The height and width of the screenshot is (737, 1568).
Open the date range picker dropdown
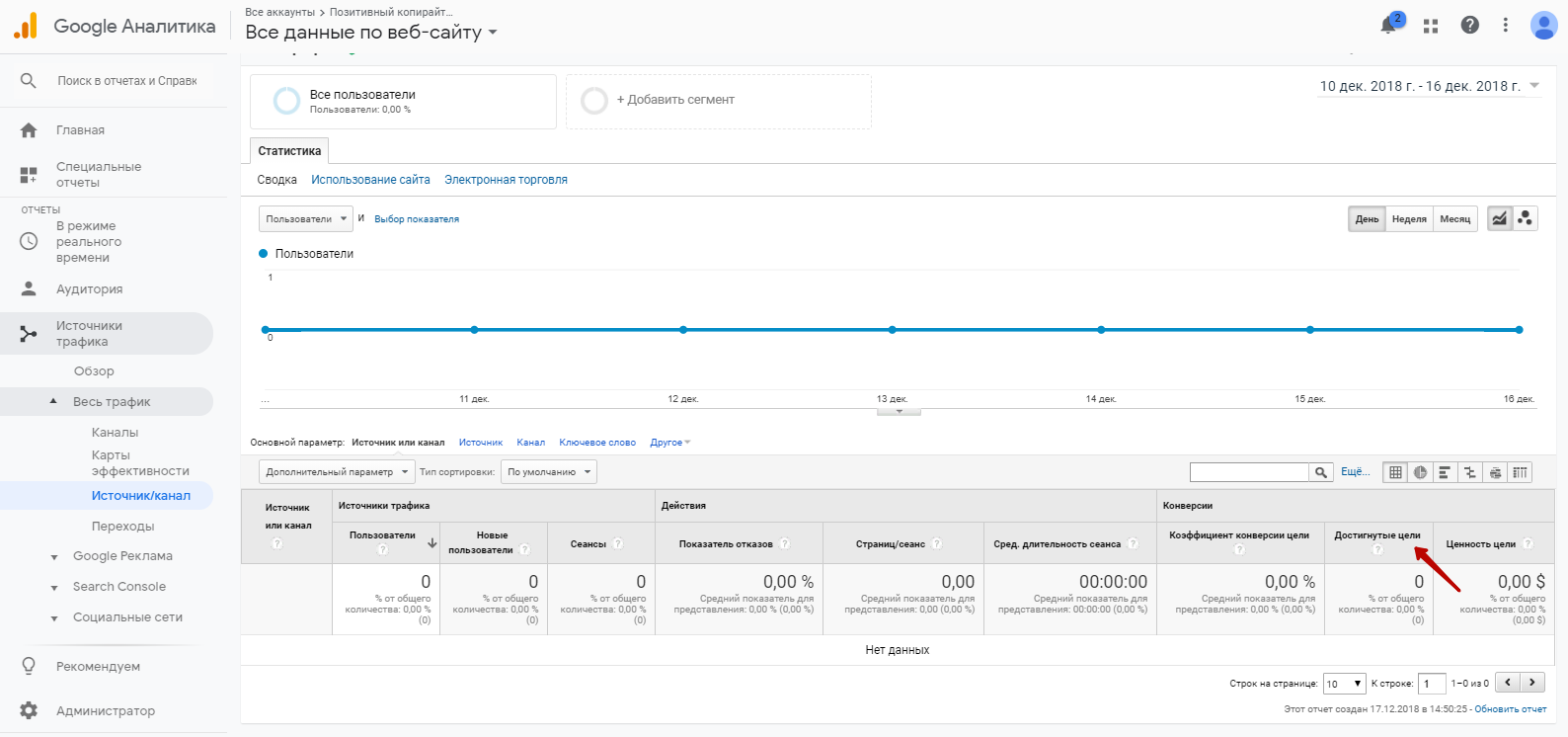(1429, 86)
